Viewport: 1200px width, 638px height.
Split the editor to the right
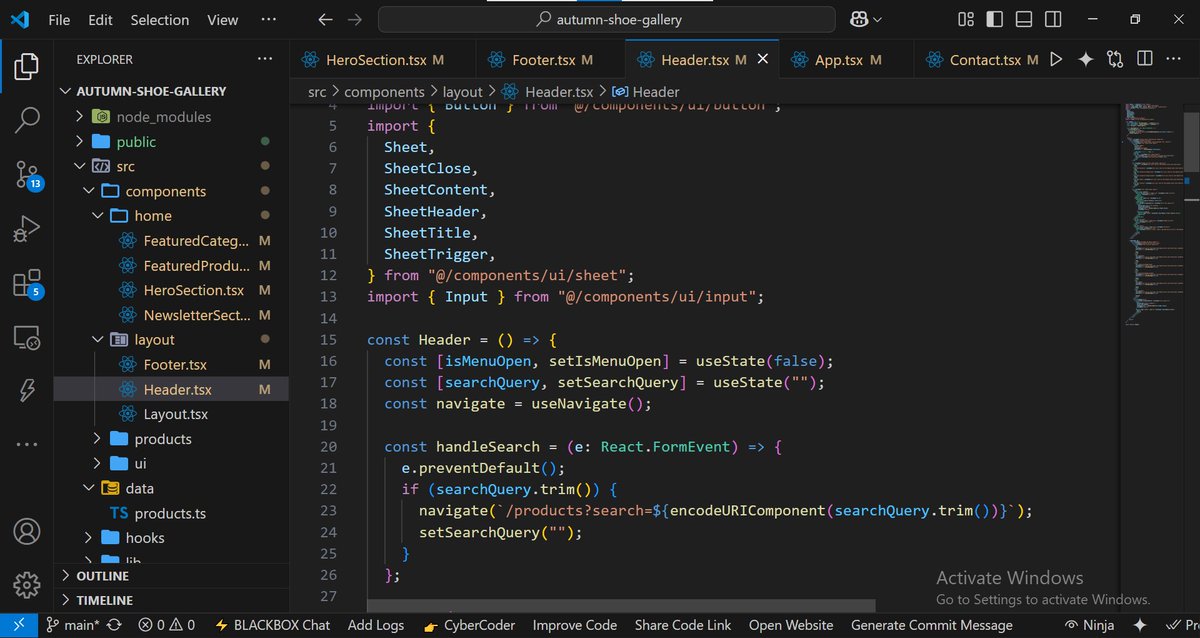tap(1145, 60)
